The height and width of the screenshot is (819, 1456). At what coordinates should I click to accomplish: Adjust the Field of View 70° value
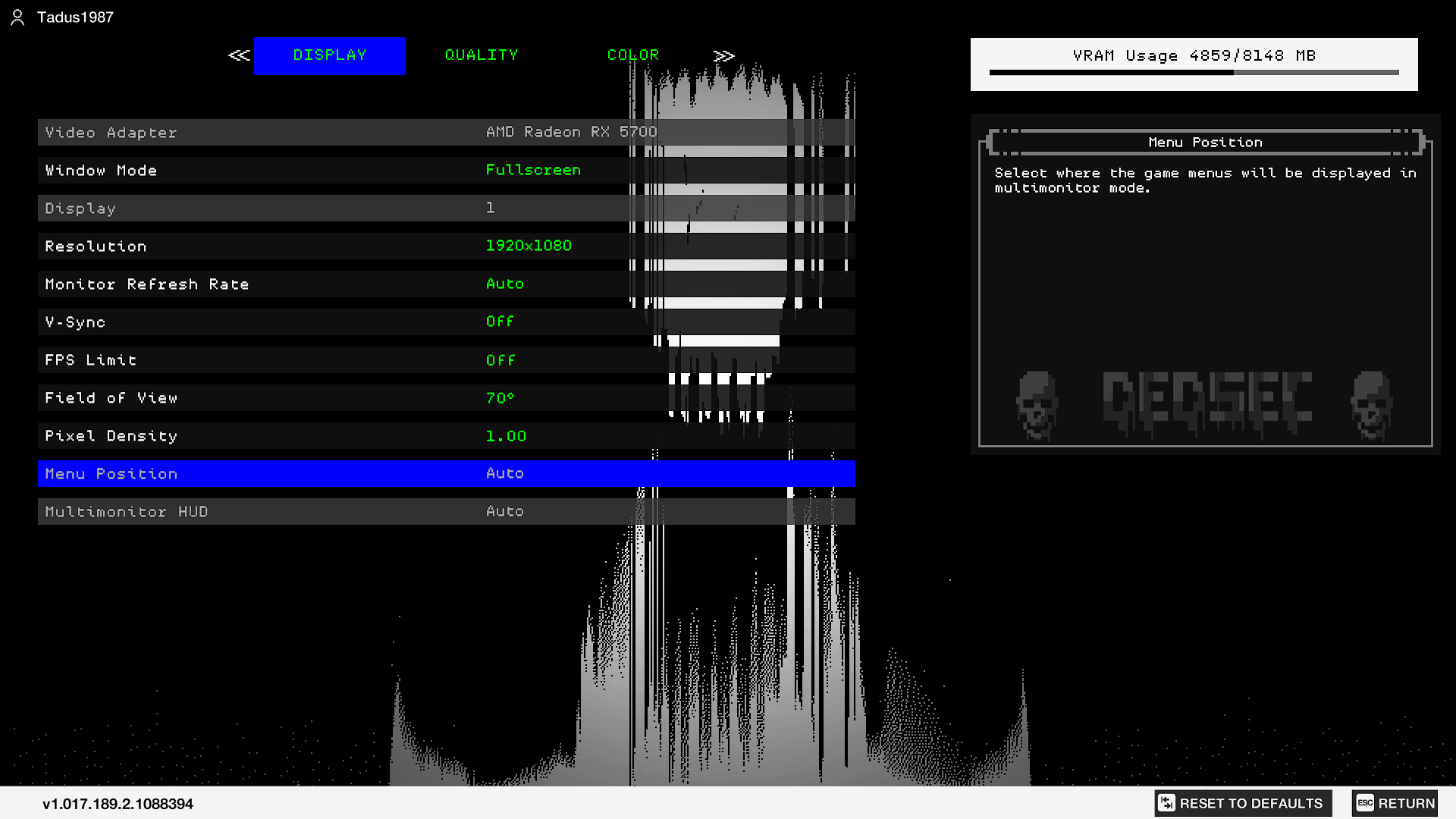click(x=500, y=397)
